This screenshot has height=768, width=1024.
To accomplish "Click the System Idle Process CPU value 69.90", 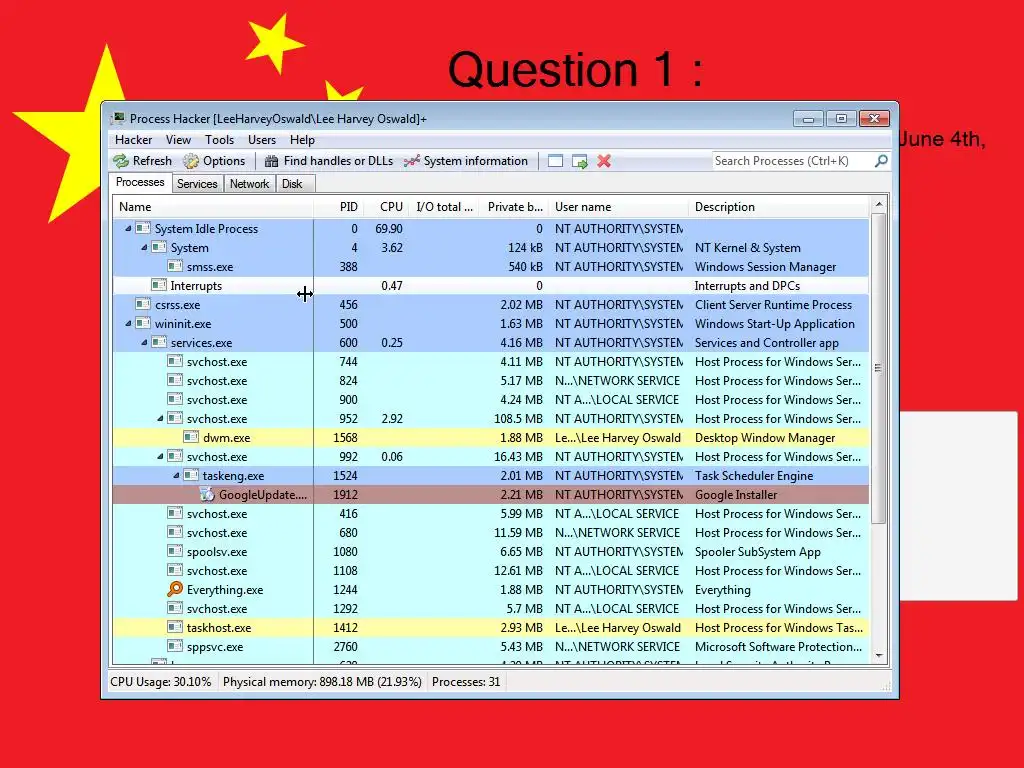I will click(389, 229).
